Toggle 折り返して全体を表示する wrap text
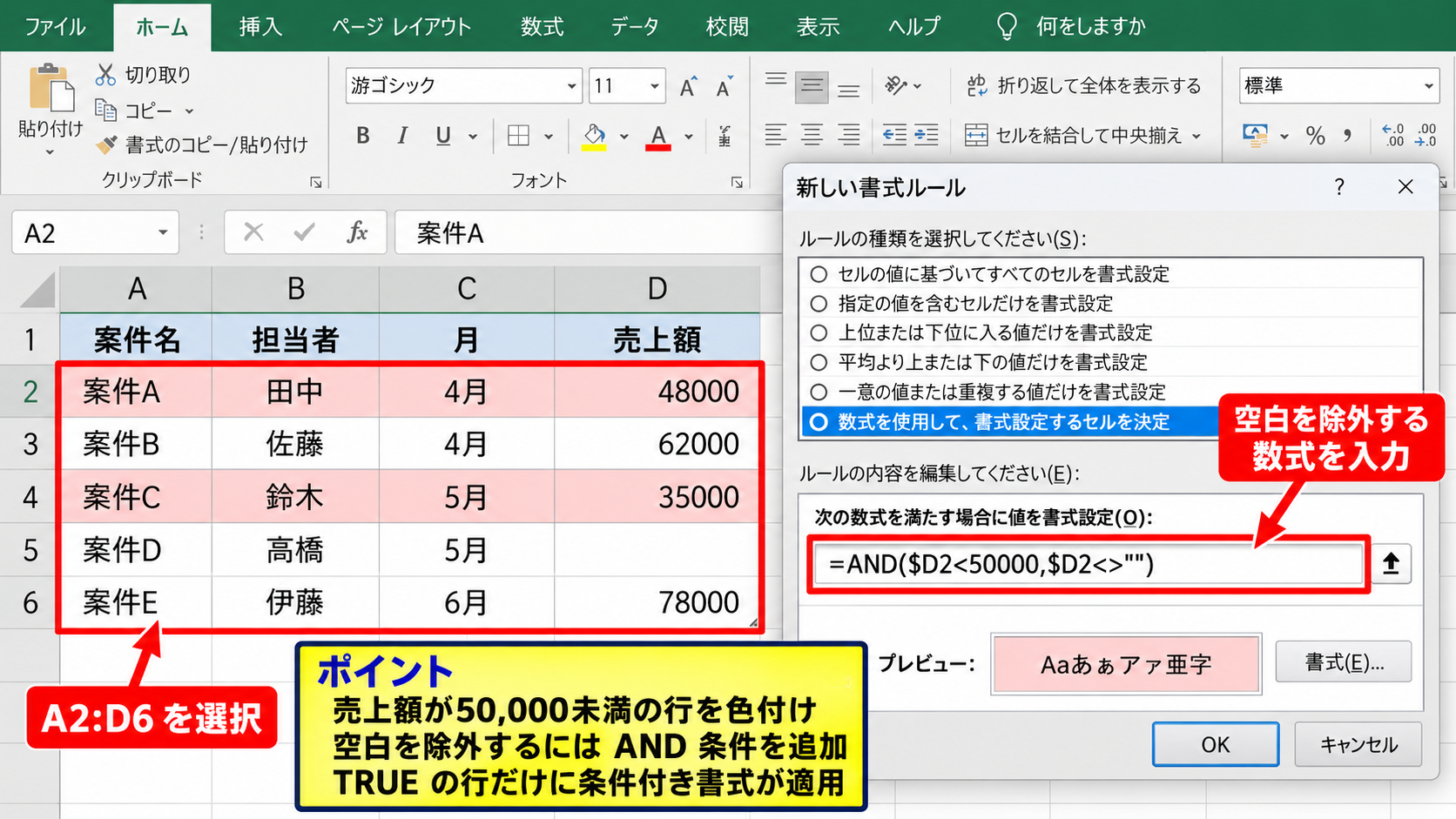1456x819 pixels. coord(1084,85)
